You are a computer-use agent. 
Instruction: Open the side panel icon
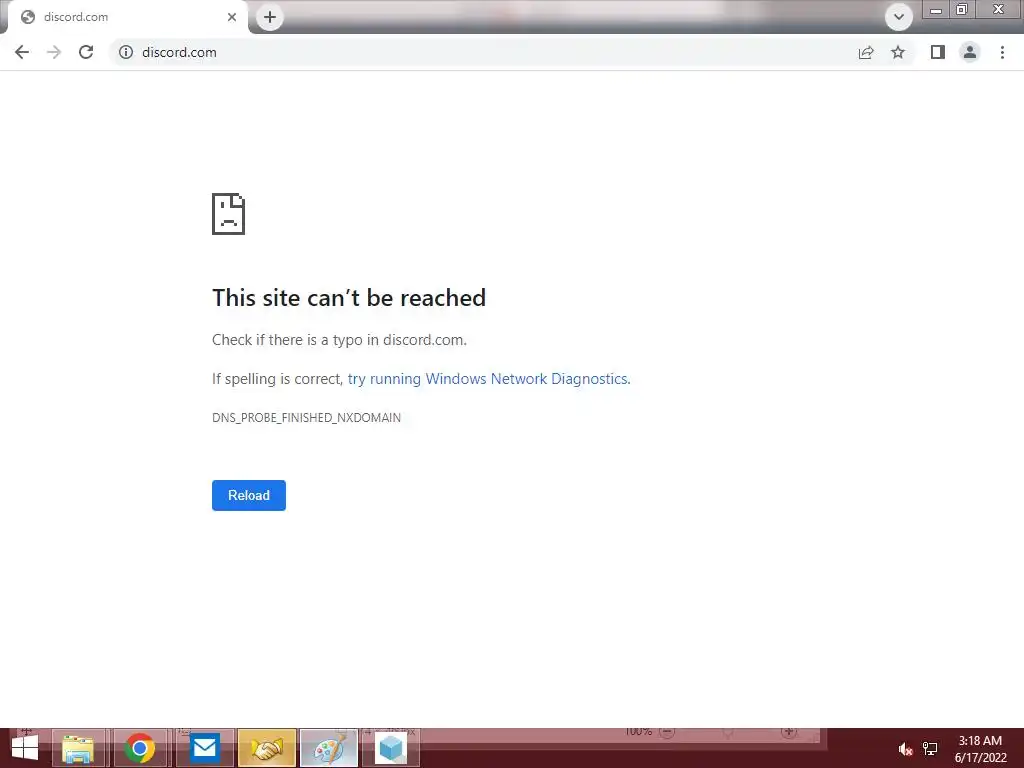[x=938, y=52]
